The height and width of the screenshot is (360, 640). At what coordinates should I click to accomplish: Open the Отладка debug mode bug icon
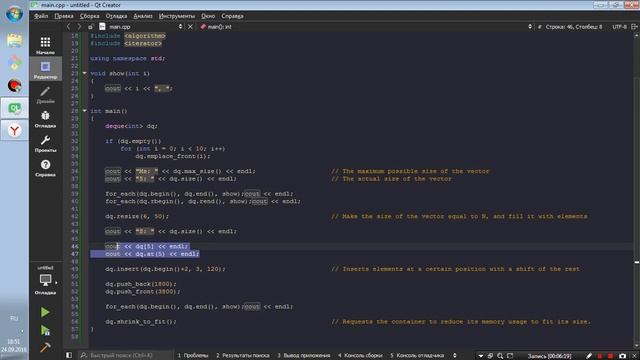pyautogui.click(x=45, y=119)
